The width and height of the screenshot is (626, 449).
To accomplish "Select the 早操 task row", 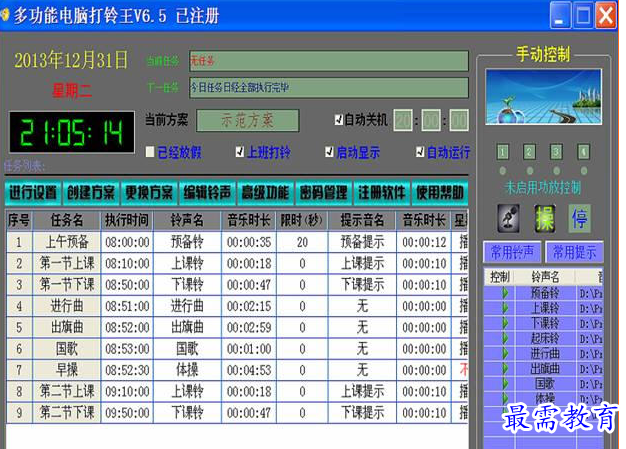I will click(238, 370).
